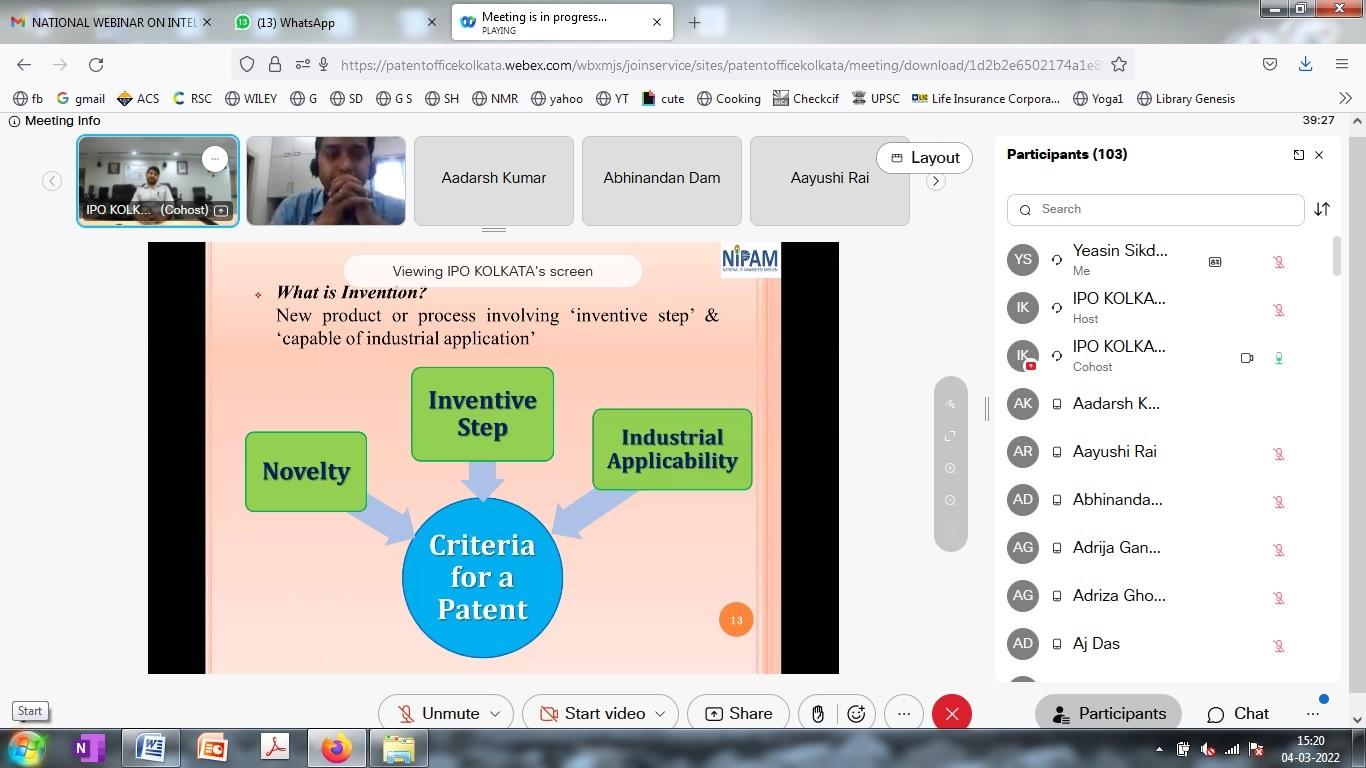Unmute your microphone

pyautogui.click(x=440, y=713)
